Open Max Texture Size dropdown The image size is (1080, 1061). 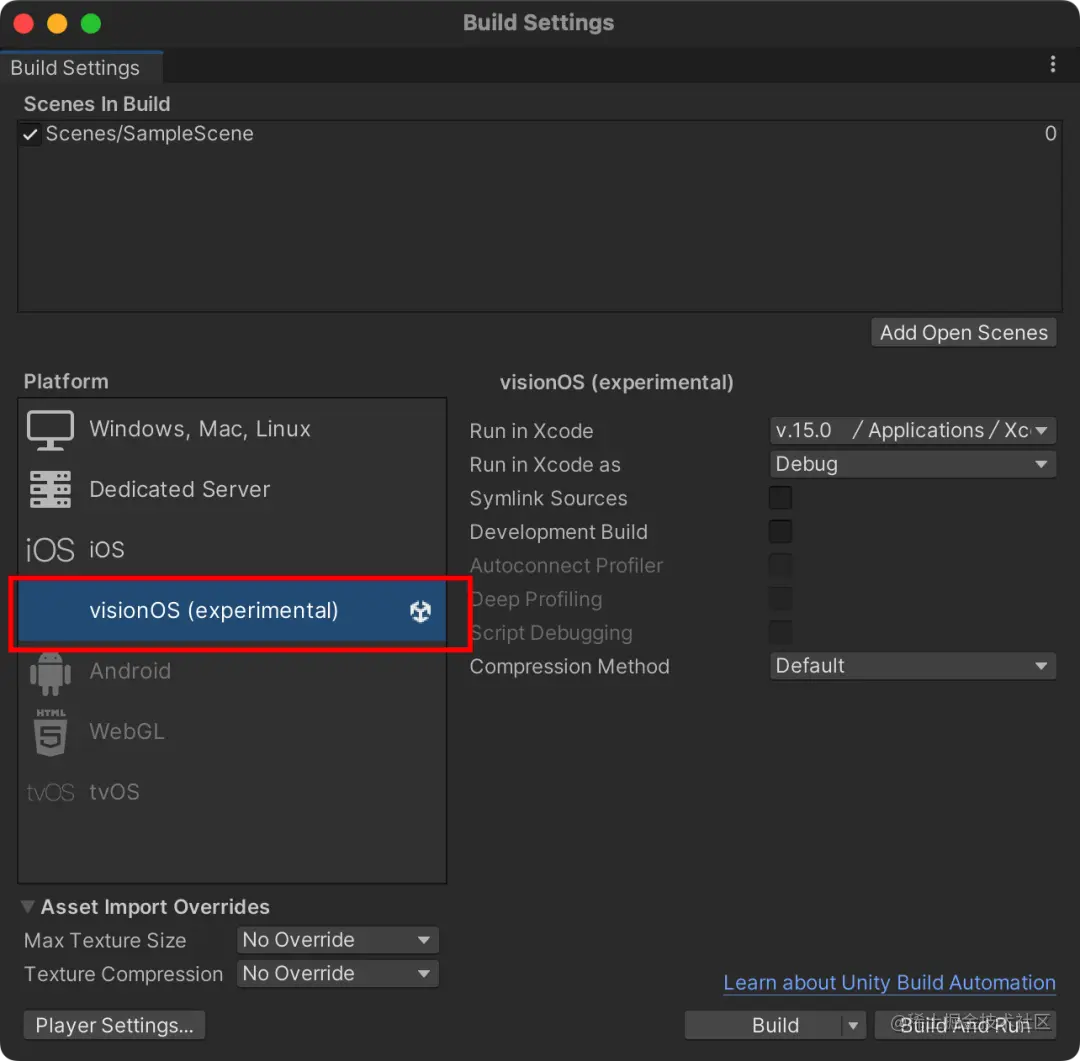coord(338,940)
